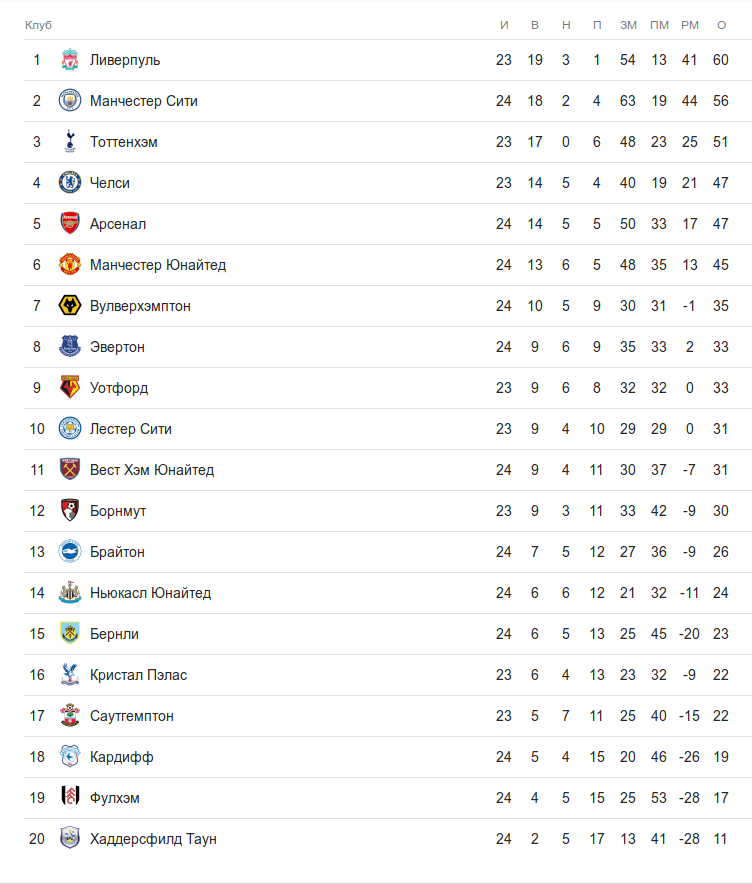Screen dimensions: 752x884
Task: Open the Борнмут team link
Action: click(x=118, y=511)
